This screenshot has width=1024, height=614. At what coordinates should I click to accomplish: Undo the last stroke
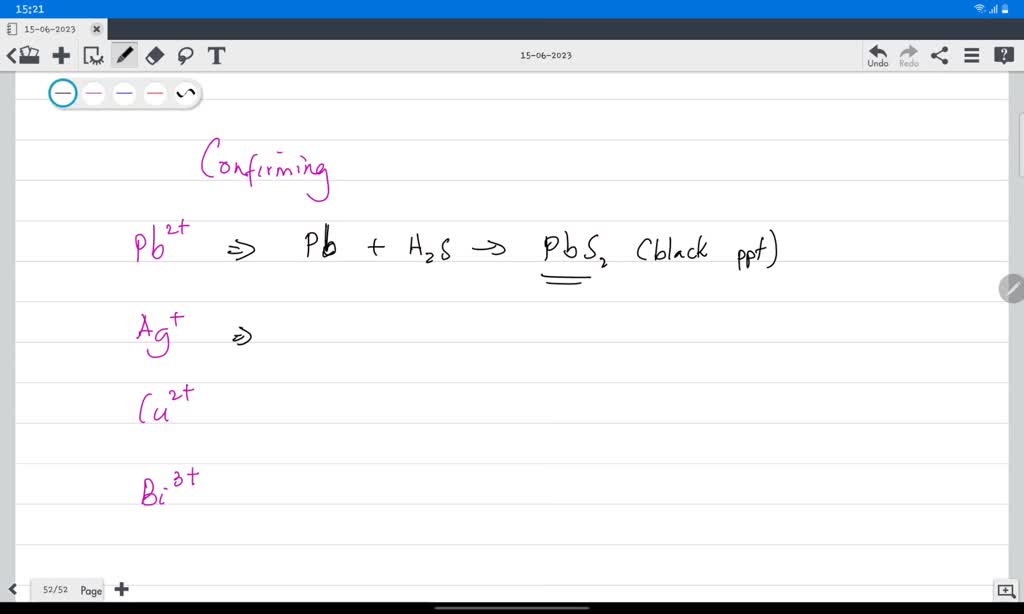[x=877, y=55]
